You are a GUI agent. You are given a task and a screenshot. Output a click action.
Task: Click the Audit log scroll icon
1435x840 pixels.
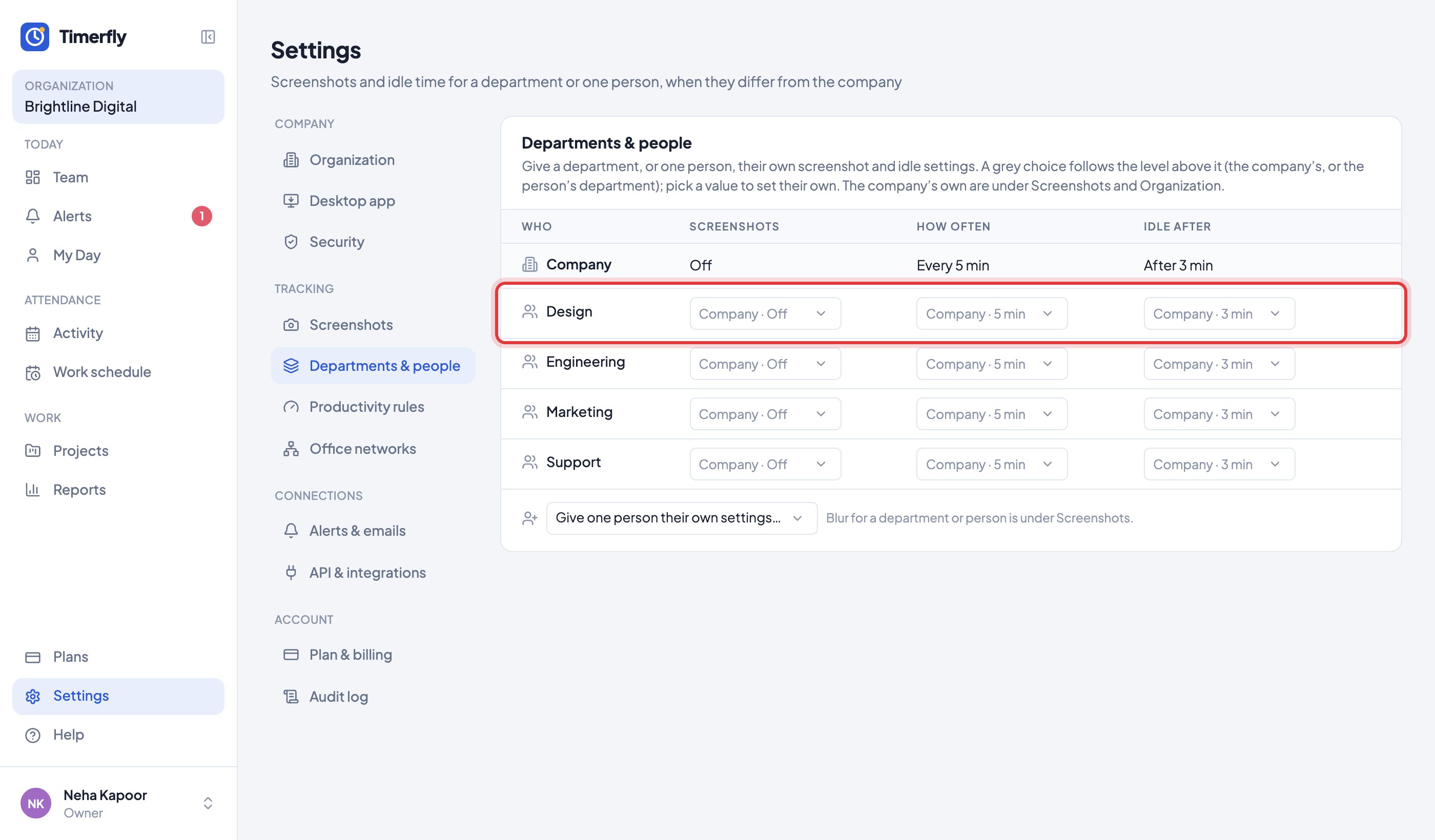291,697
